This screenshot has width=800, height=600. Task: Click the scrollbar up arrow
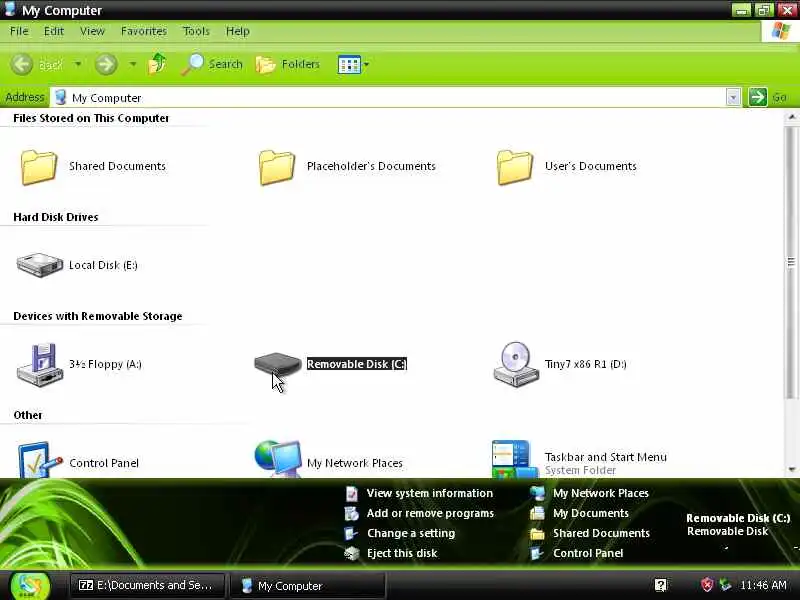click(x=791, y=117)
